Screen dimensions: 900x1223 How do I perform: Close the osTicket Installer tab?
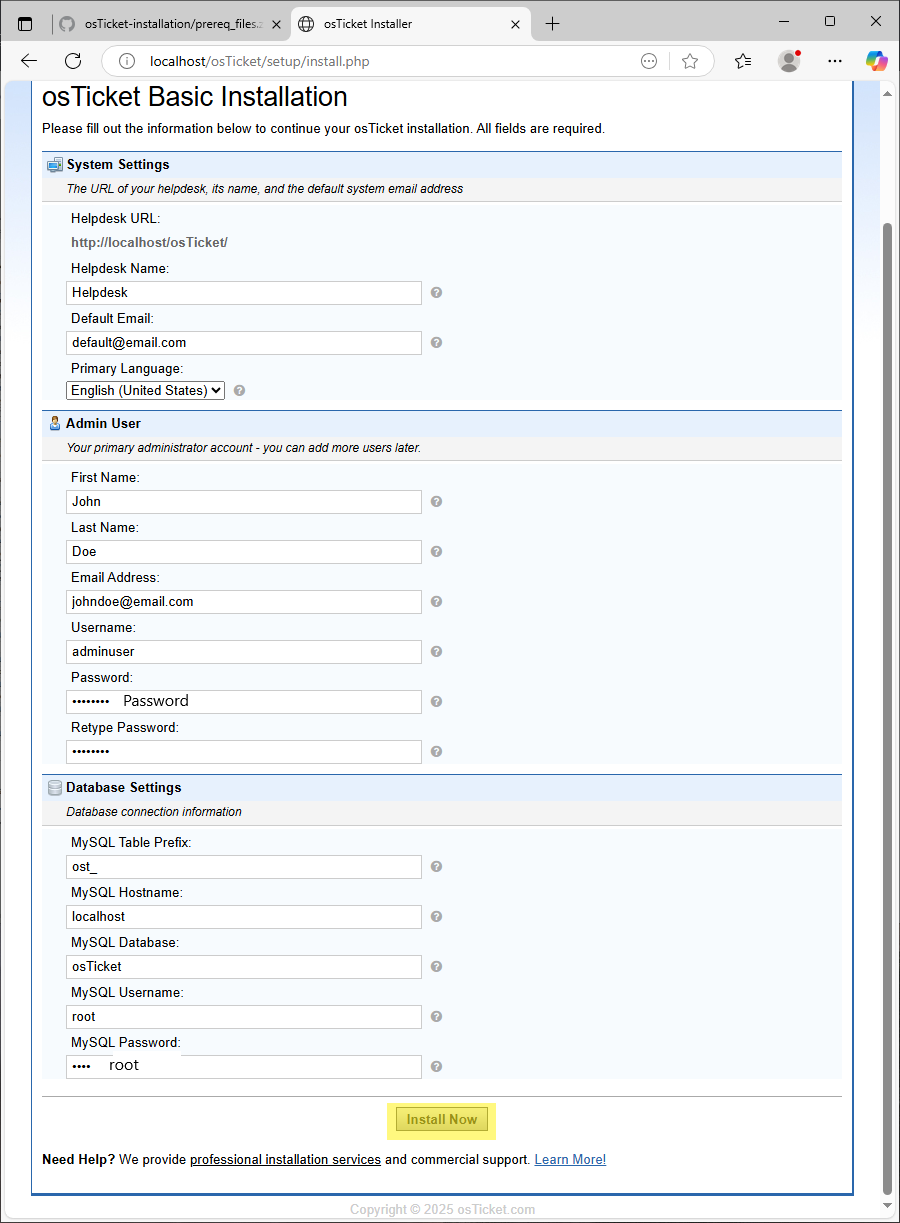coord(516,24)
